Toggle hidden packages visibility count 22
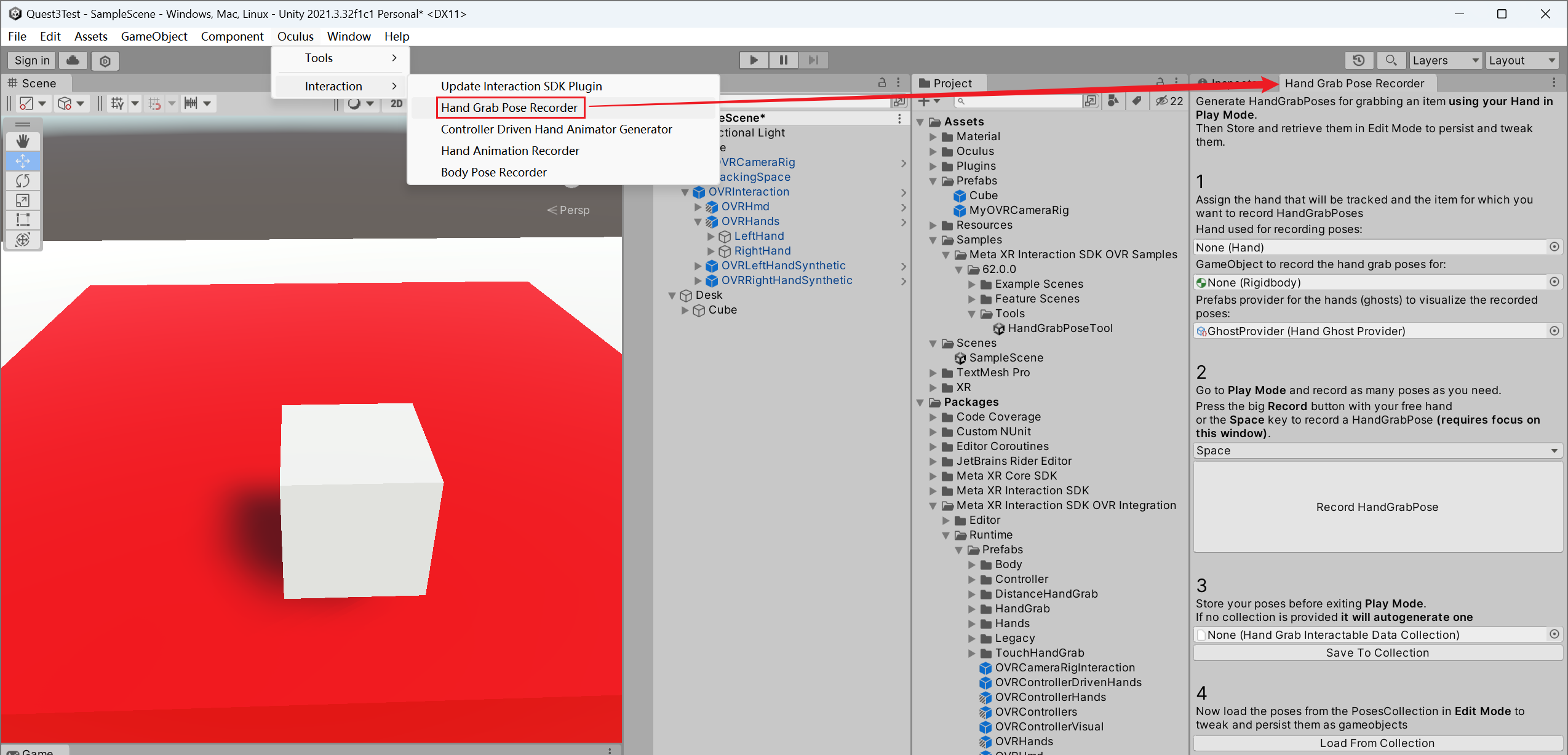Image resolution: width=1568 pixels, height=755 pixels. coord(1168,101)
